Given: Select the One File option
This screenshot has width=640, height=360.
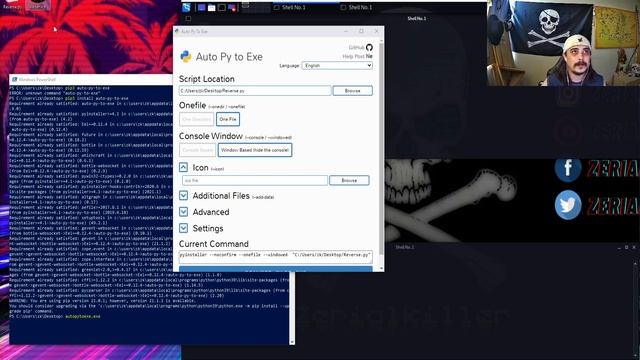Looking at the screenshot, I should 228,119.
